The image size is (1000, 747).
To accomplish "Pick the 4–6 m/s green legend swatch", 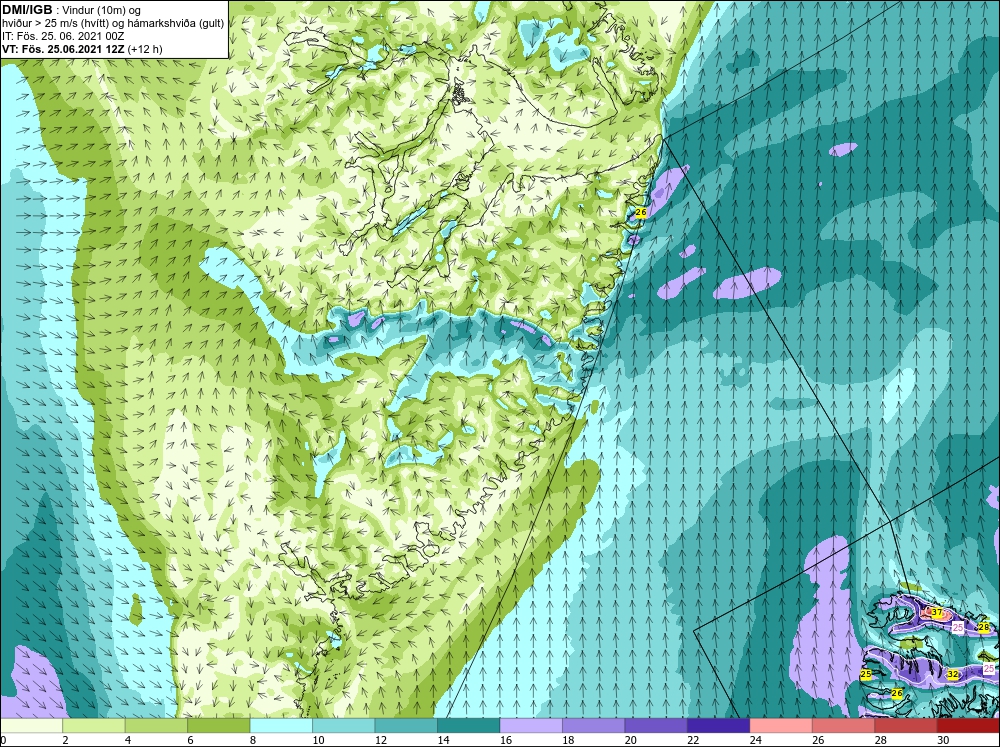I will click(156, 725).
